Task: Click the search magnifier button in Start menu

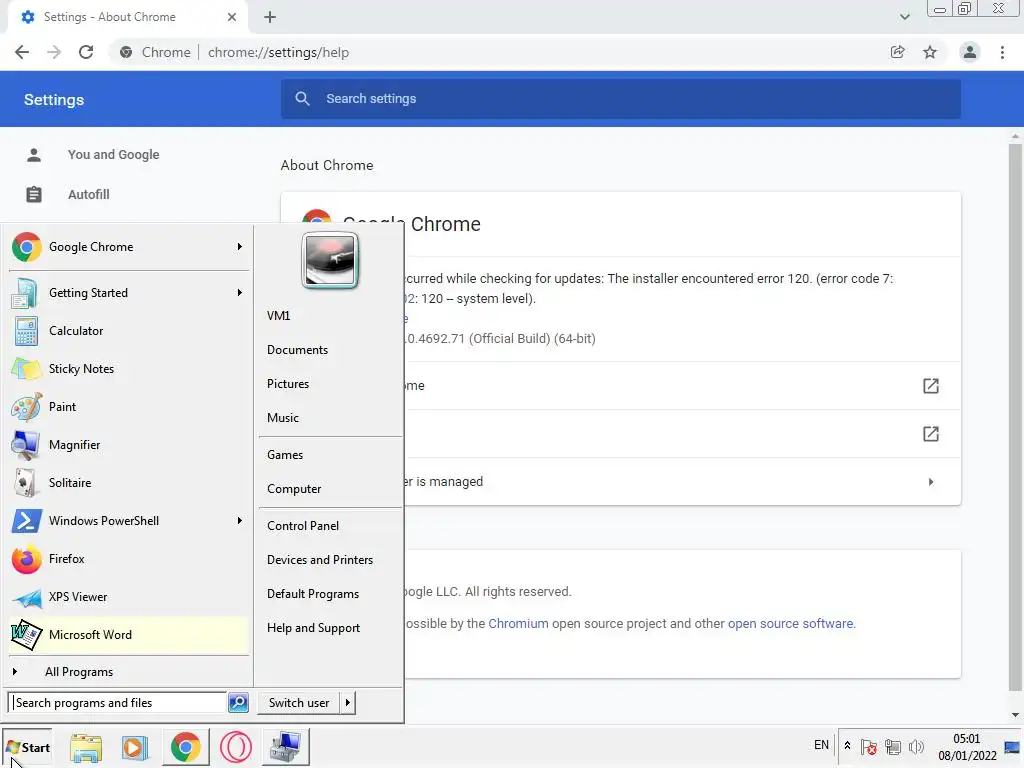Action: pos(238,703)
